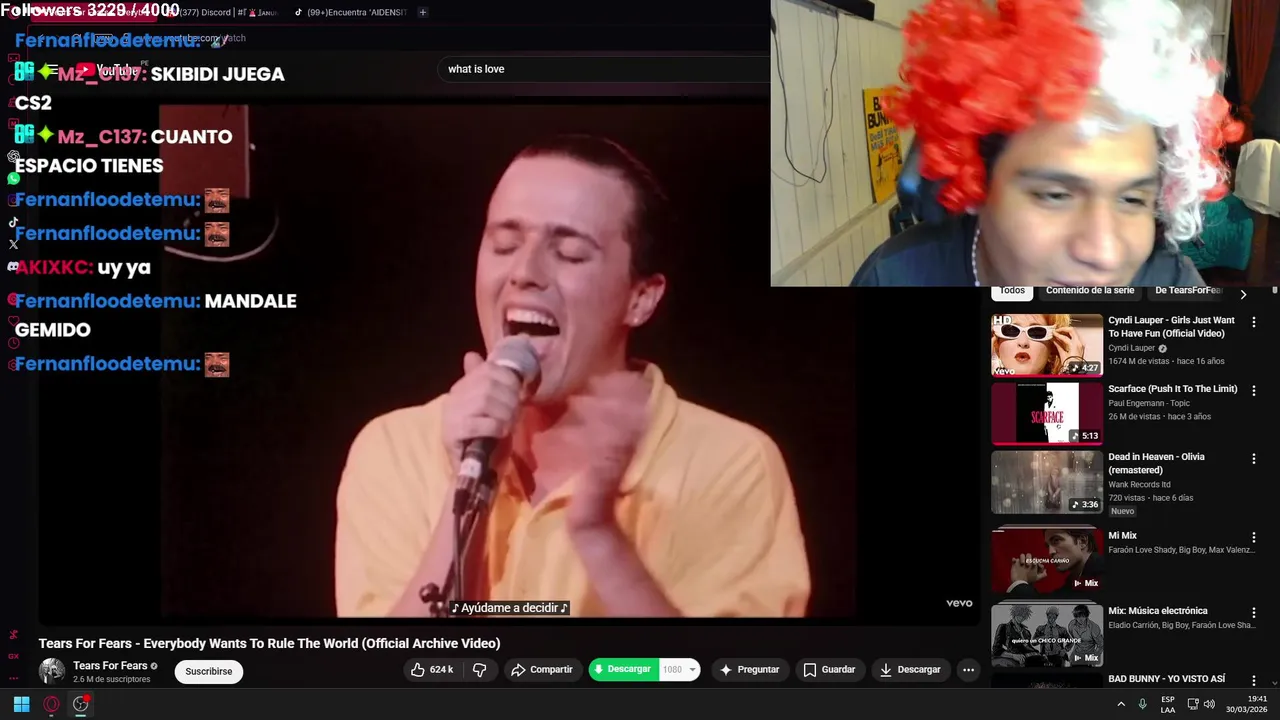Dislike the video with thumbs down
Screen dimensions: 1280x720
coord(479,670)
